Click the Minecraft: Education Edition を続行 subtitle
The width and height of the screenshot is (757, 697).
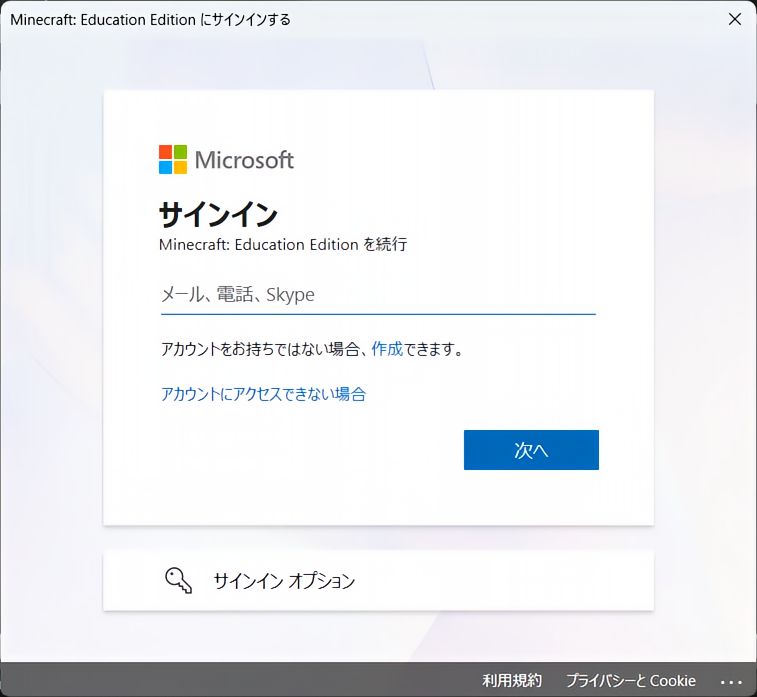coord(283,244)
